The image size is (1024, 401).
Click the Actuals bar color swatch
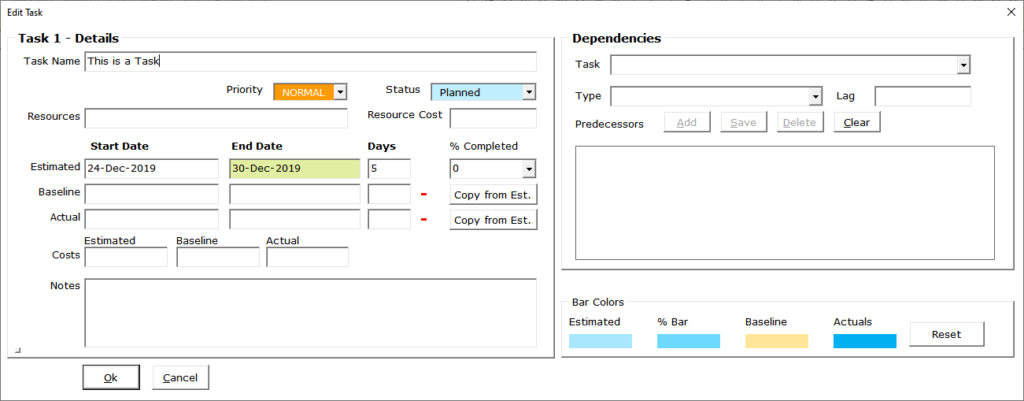[x=864, y=341]
